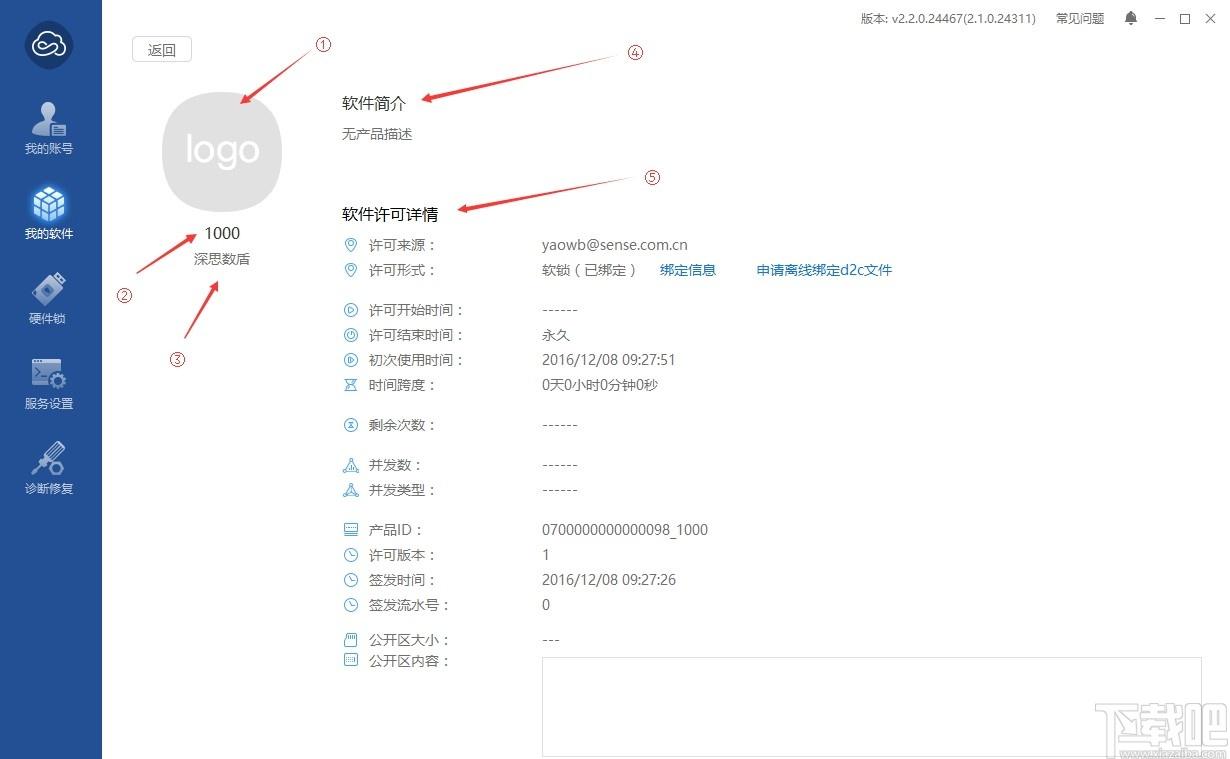
Task: Click clock icon beside 签发时间
Action: coord(351,580)
